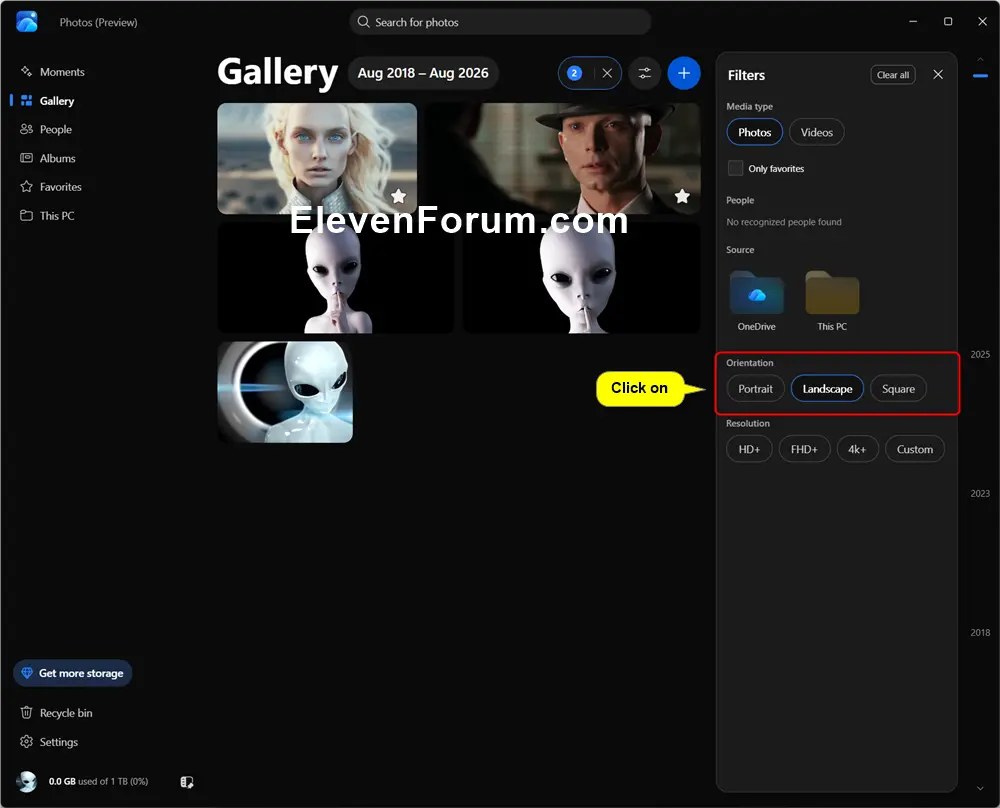Click the timeline scroll up arrow

click(980, 59)
